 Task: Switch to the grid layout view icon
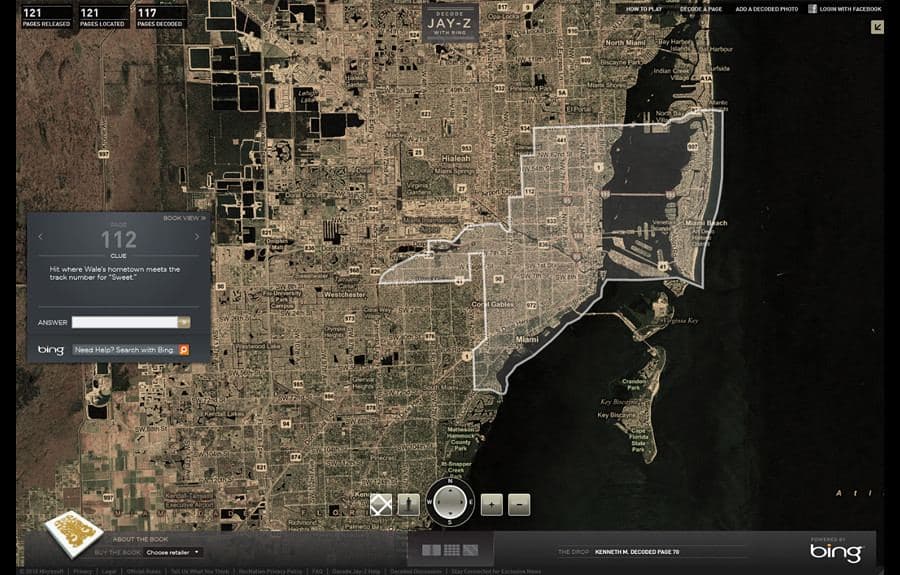451,550
